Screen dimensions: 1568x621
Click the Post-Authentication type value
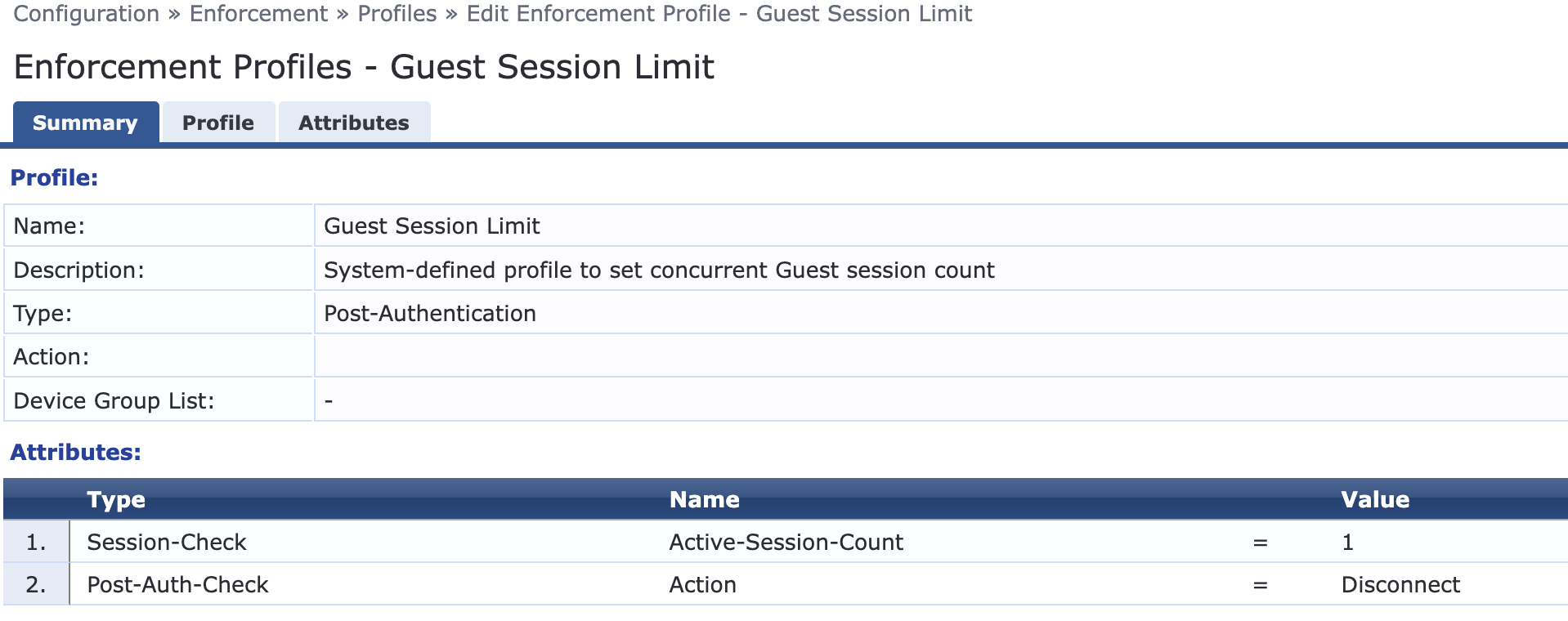430,314
